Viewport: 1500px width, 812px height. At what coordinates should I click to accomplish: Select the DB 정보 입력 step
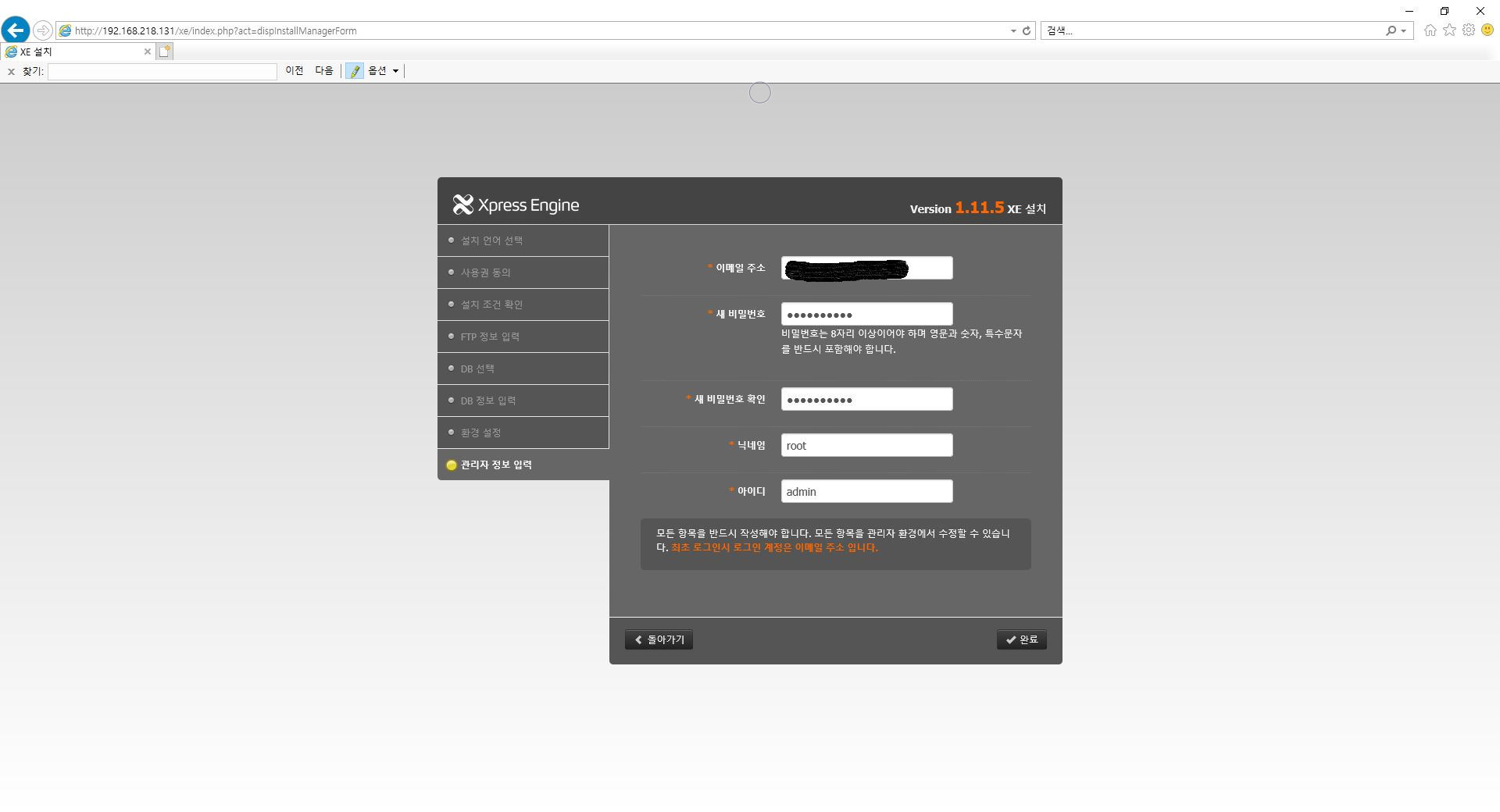[523, 401]
